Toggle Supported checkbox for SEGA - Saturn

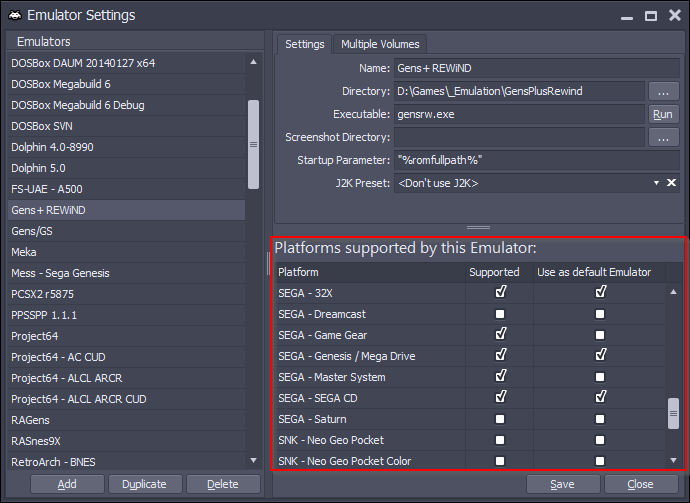click(500, 419)
